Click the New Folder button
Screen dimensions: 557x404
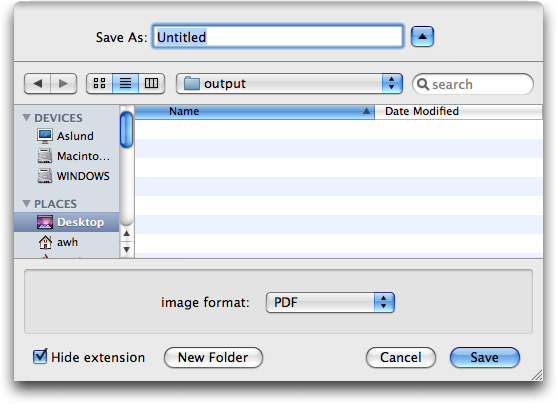(213, 357)
